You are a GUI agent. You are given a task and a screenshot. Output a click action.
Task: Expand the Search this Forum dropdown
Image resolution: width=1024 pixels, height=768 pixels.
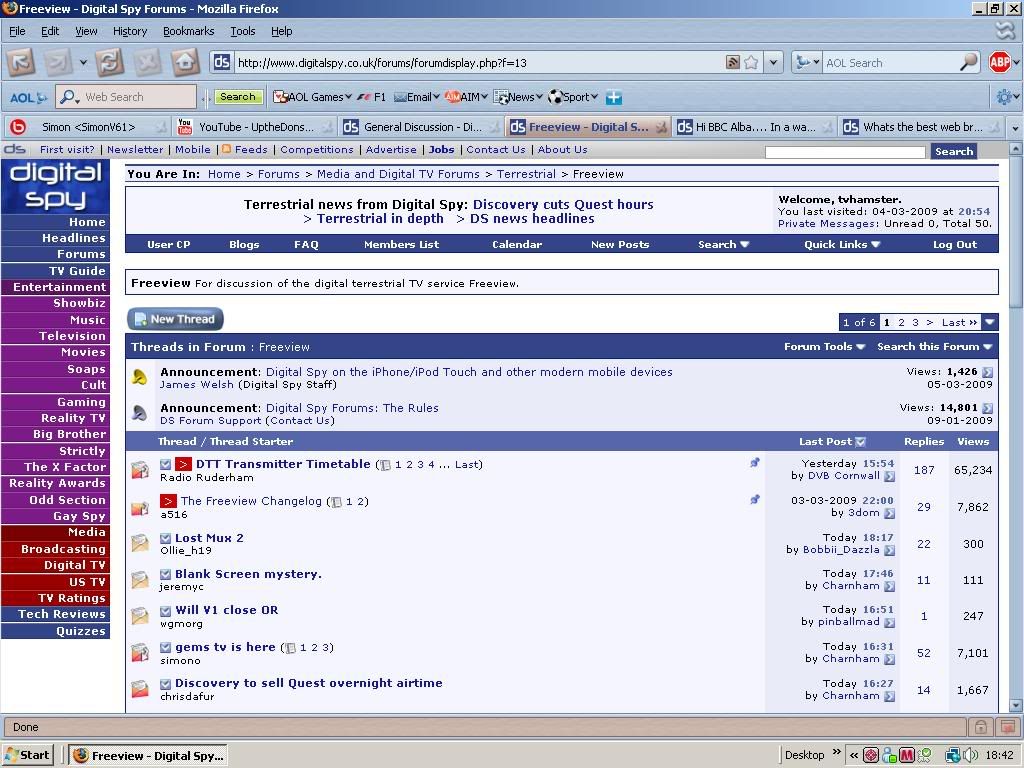click(x=934, y=347)
